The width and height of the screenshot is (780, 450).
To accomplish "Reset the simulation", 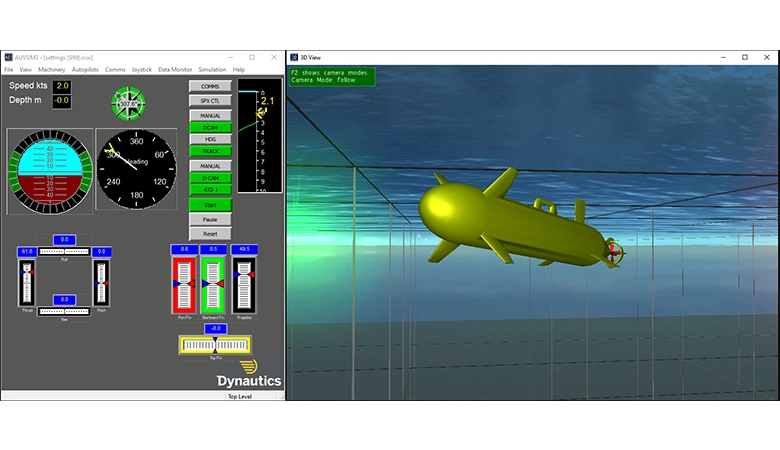I will pyautogui.click(x=210, y=234).
